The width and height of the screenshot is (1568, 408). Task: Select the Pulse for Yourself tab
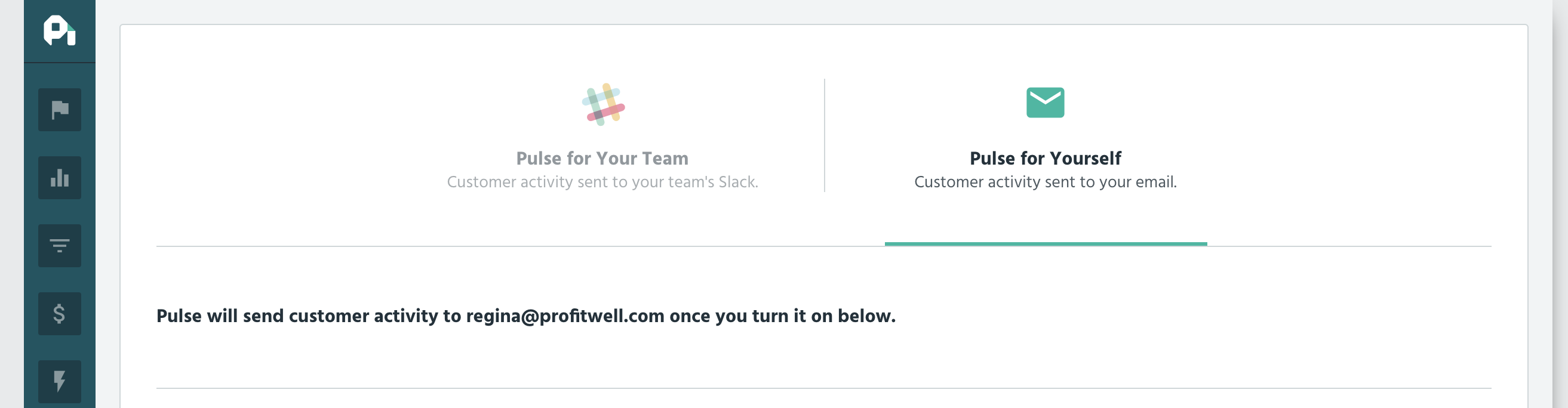[x=1045, y=158]
